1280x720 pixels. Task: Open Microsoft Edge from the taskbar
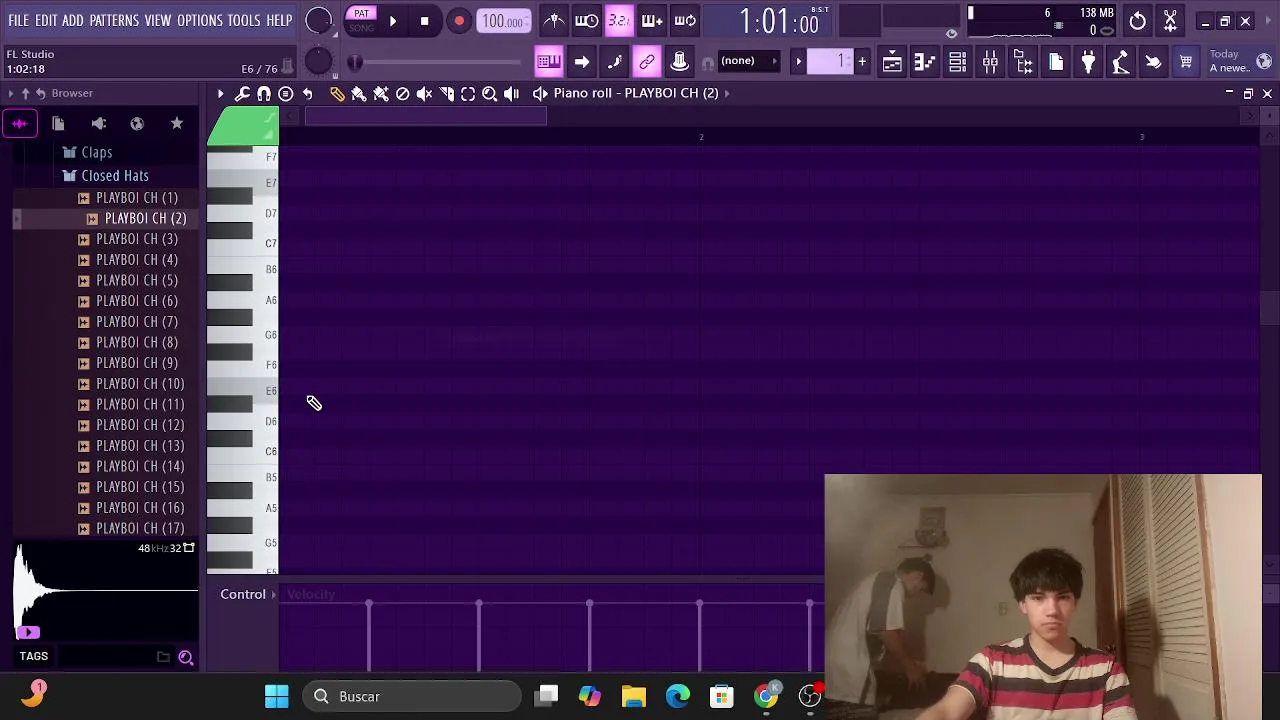678,696
